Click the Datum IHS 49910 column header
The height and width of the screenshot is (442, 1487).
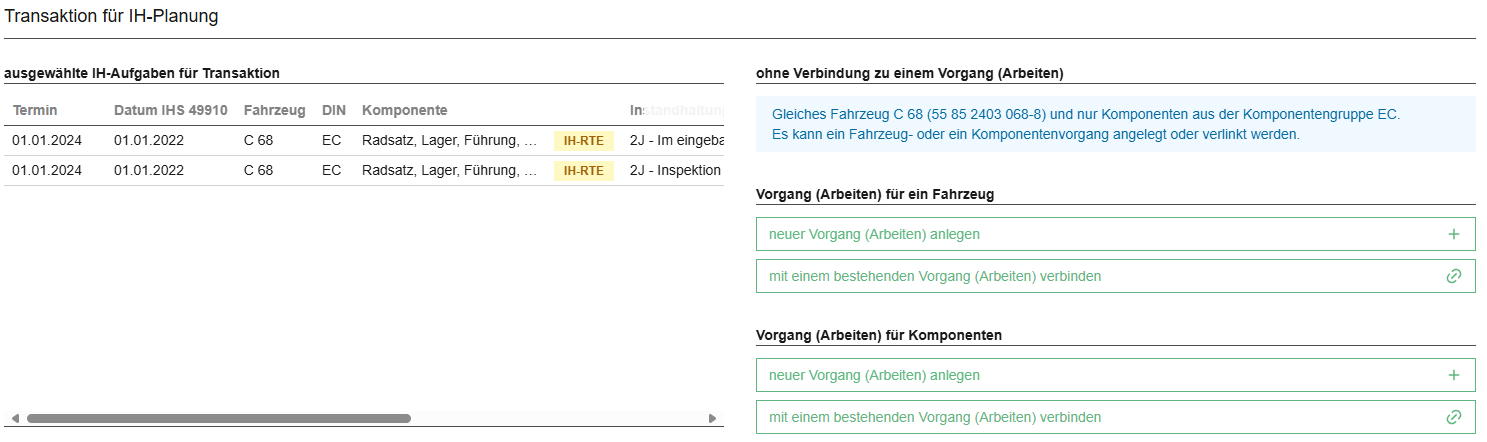[171, 110]
